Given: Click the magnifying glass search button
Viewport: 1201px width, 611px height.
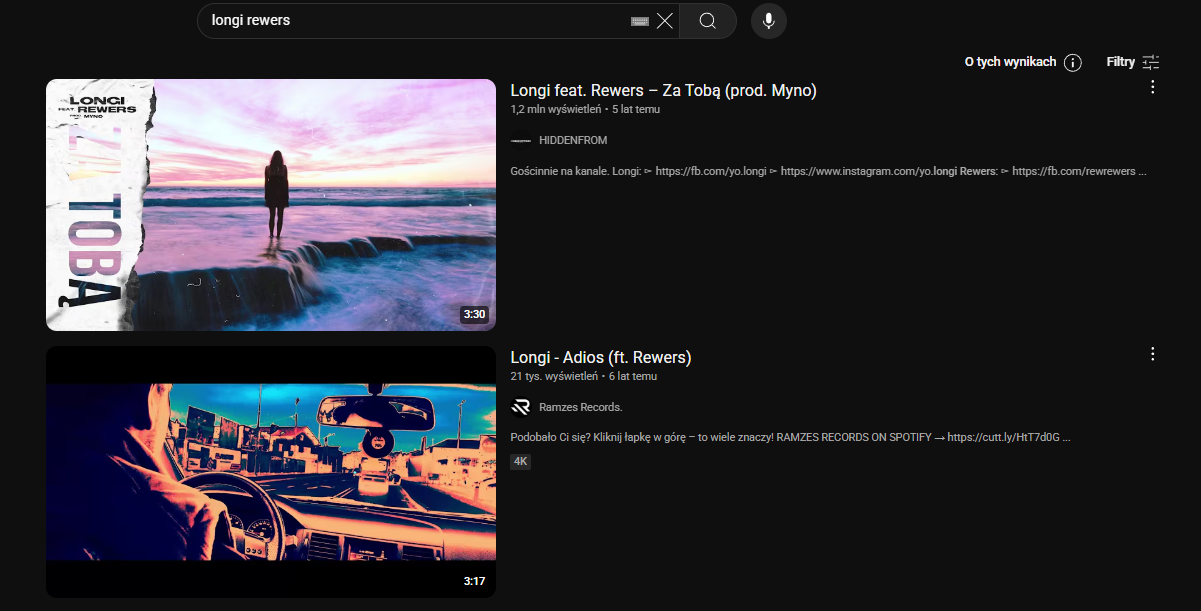Looking at the screenshot, I should (x=708, y=21).
